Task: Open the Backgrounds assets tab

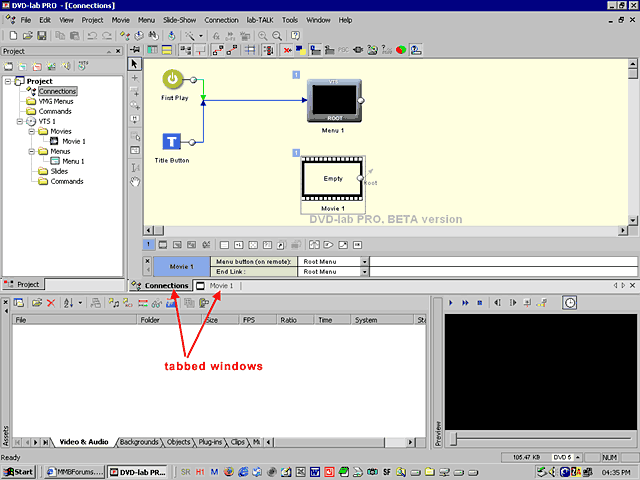Action: (139, 442)
